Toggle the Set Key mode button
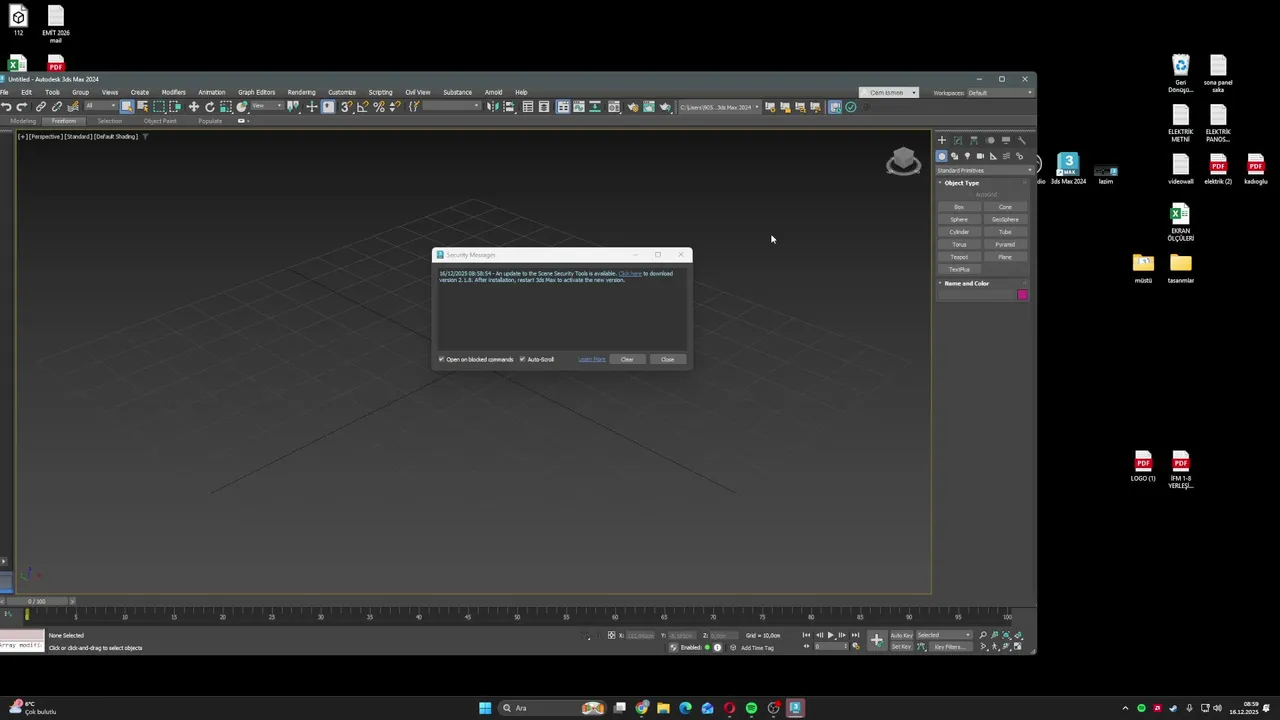Viewport: 1280px width, 720px height. 901,647
